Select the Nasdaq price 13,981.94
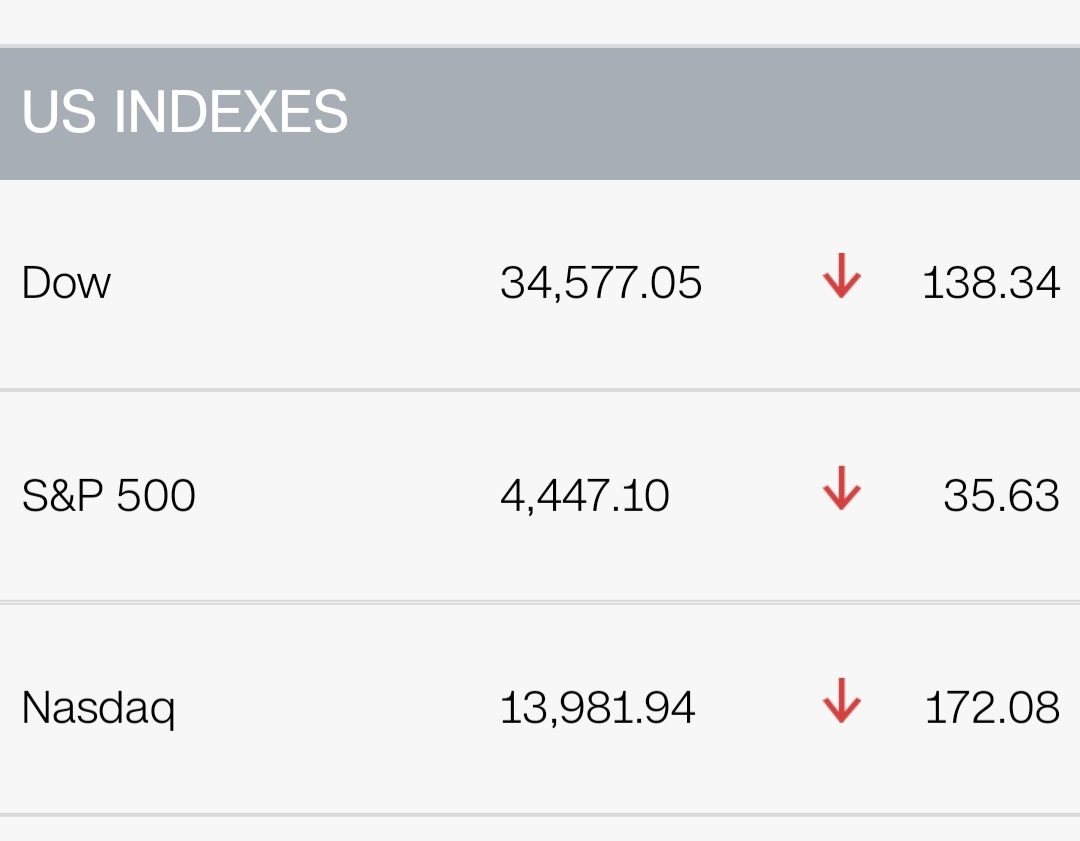The width and height of the screenshot is (1080, 841). (x=597, y=709)
